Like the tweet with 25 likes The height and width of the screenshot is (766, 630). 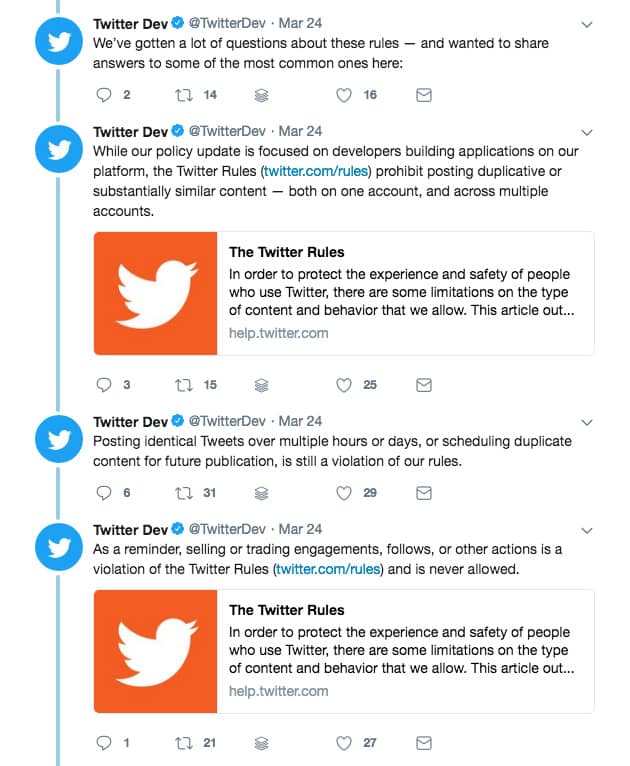[x=344, y=384]
